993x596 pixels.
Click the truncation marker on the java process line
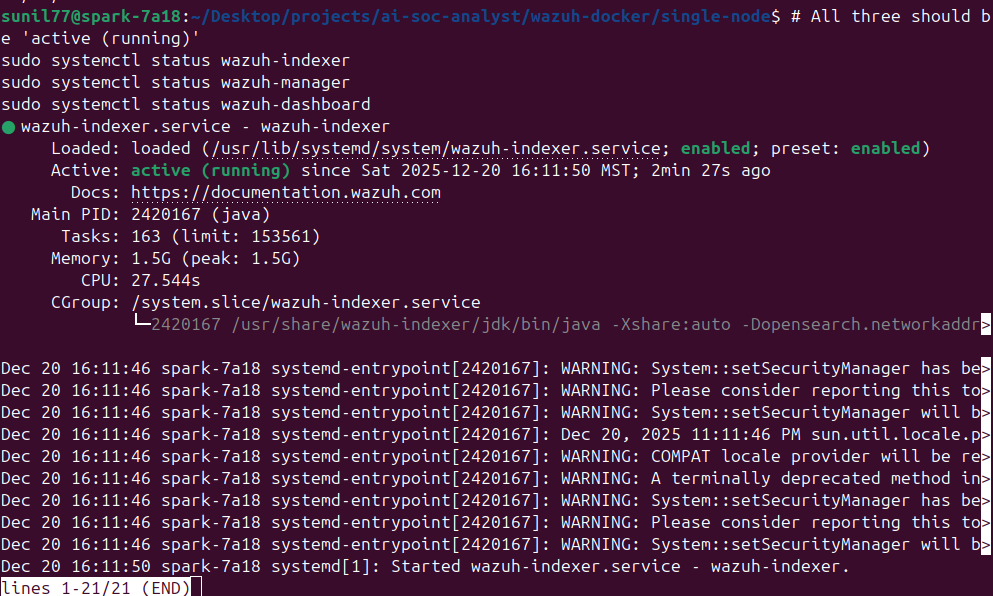pyautogui.click(x=985, y=325)
